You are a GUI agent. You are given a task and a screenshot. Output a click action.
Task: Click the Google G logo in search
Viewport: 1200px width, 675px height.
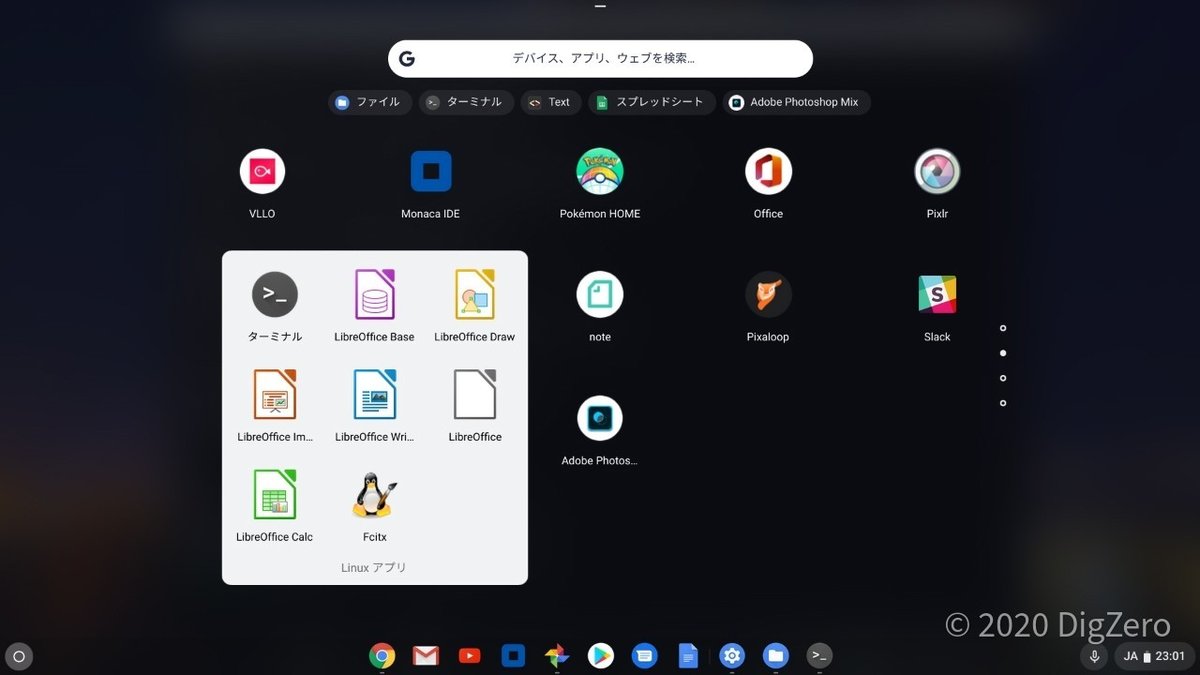pyautogui.click(x=407, y=58)
